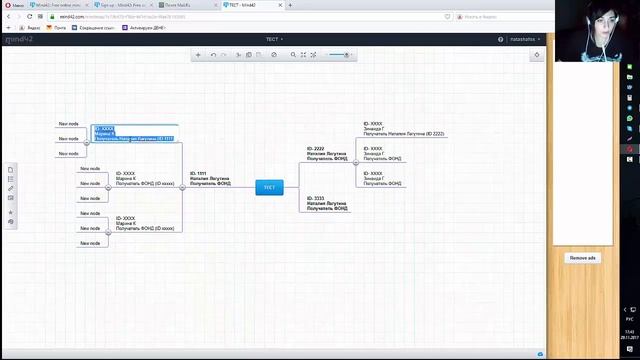Adjust the zoom level slider
Viewport: 640px width, 360px height.
pos(338,55)
